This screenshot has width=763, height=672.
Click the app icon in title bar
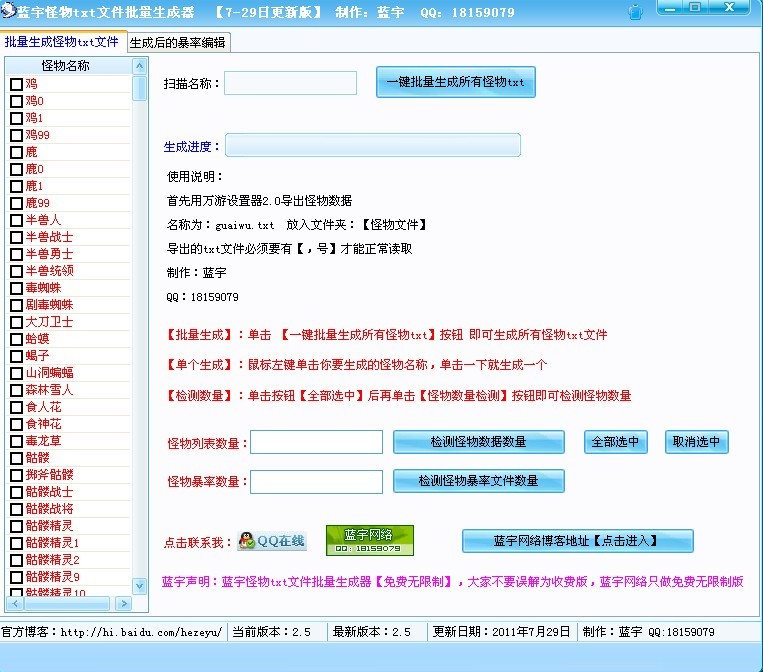(x=9, y=12)
